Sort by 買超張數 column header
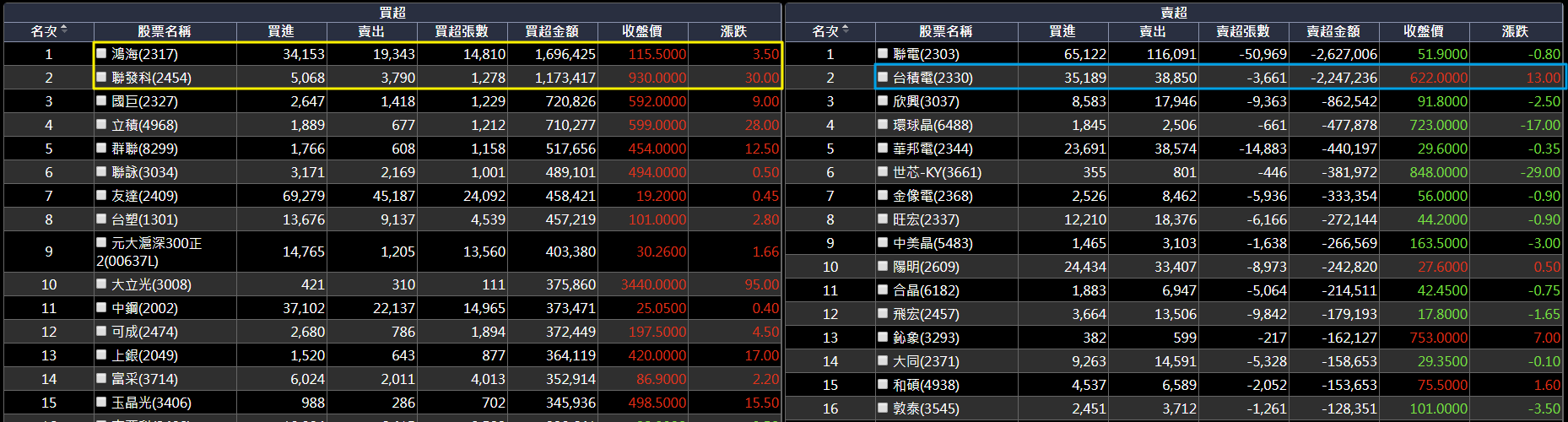This screenshot has width=1568, height=422. pyautogui.click(x=462, y=31)
